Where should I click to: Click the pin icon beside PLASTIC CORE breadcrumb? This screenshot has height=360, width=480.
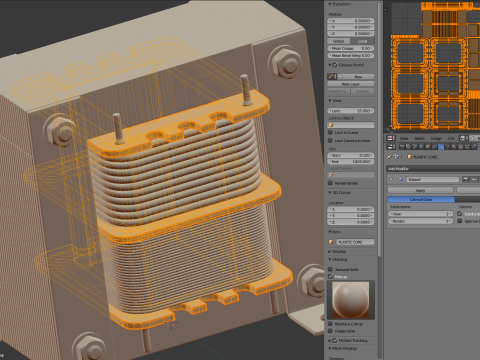(389, 157)
